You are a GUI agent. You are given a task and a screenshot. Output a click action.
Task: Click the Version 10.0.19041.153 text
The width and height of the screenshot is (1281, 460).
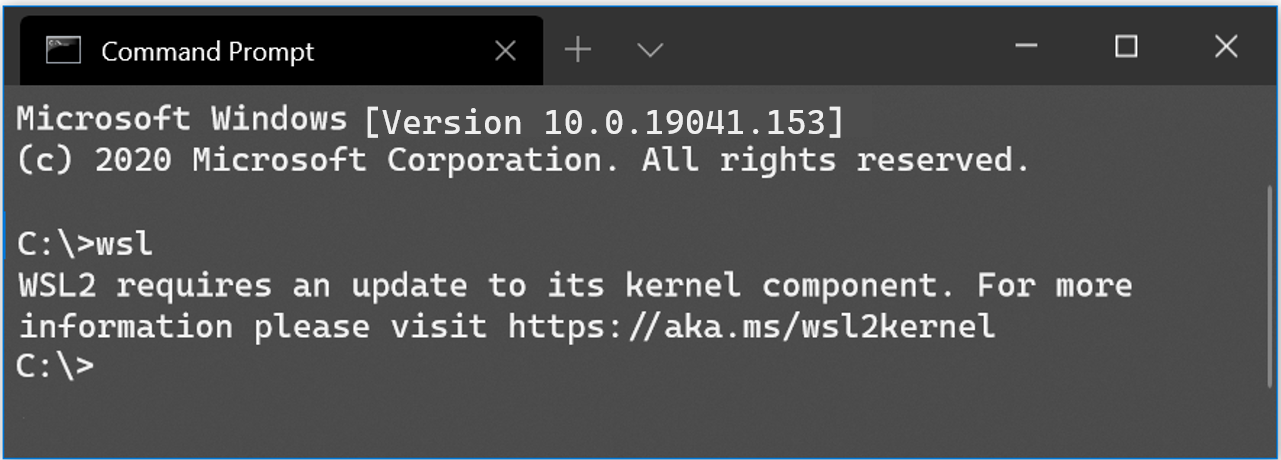604,123
